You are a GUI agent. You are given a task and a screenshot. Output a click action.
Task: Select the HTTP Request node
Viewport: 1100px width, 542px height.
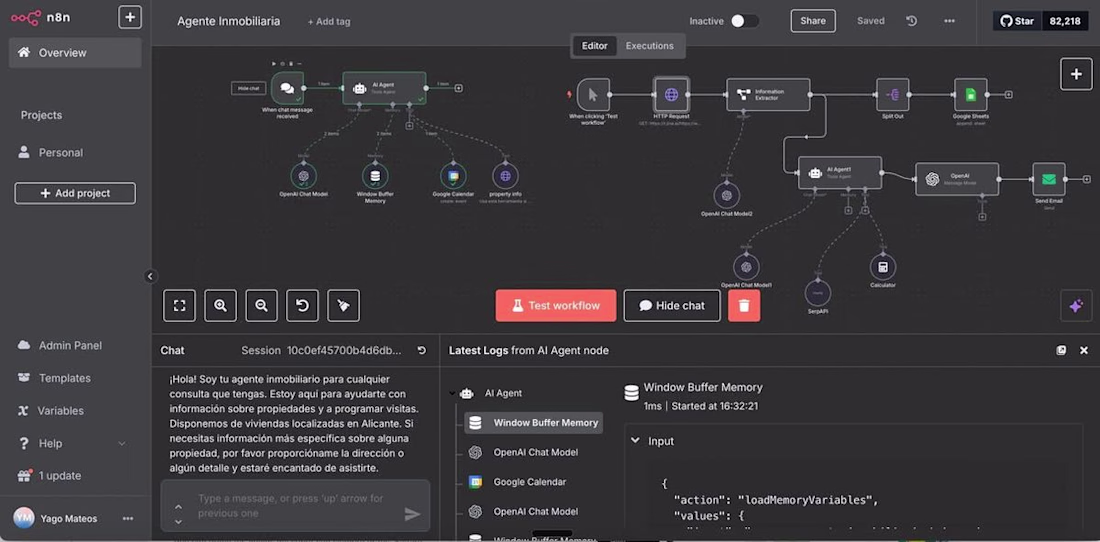point(671,95)
